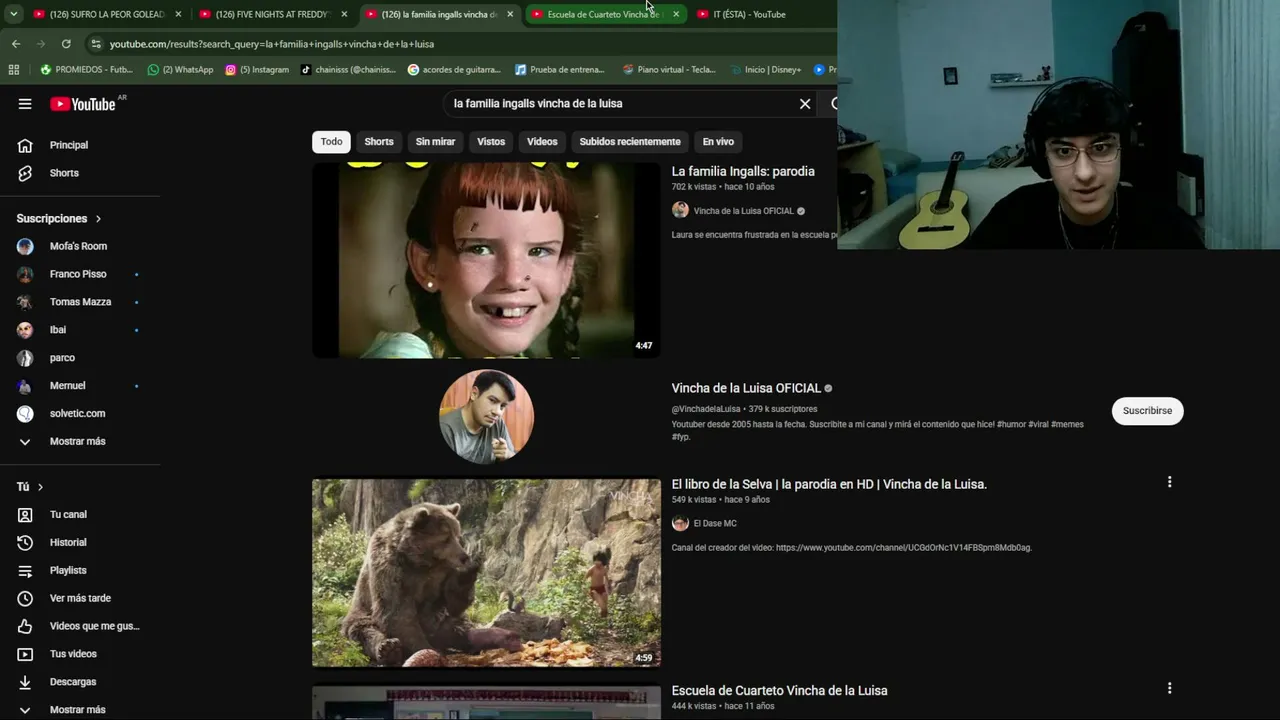Filter results by Shorts chip
The image size is (1280, 720).
tap(379, 142)
